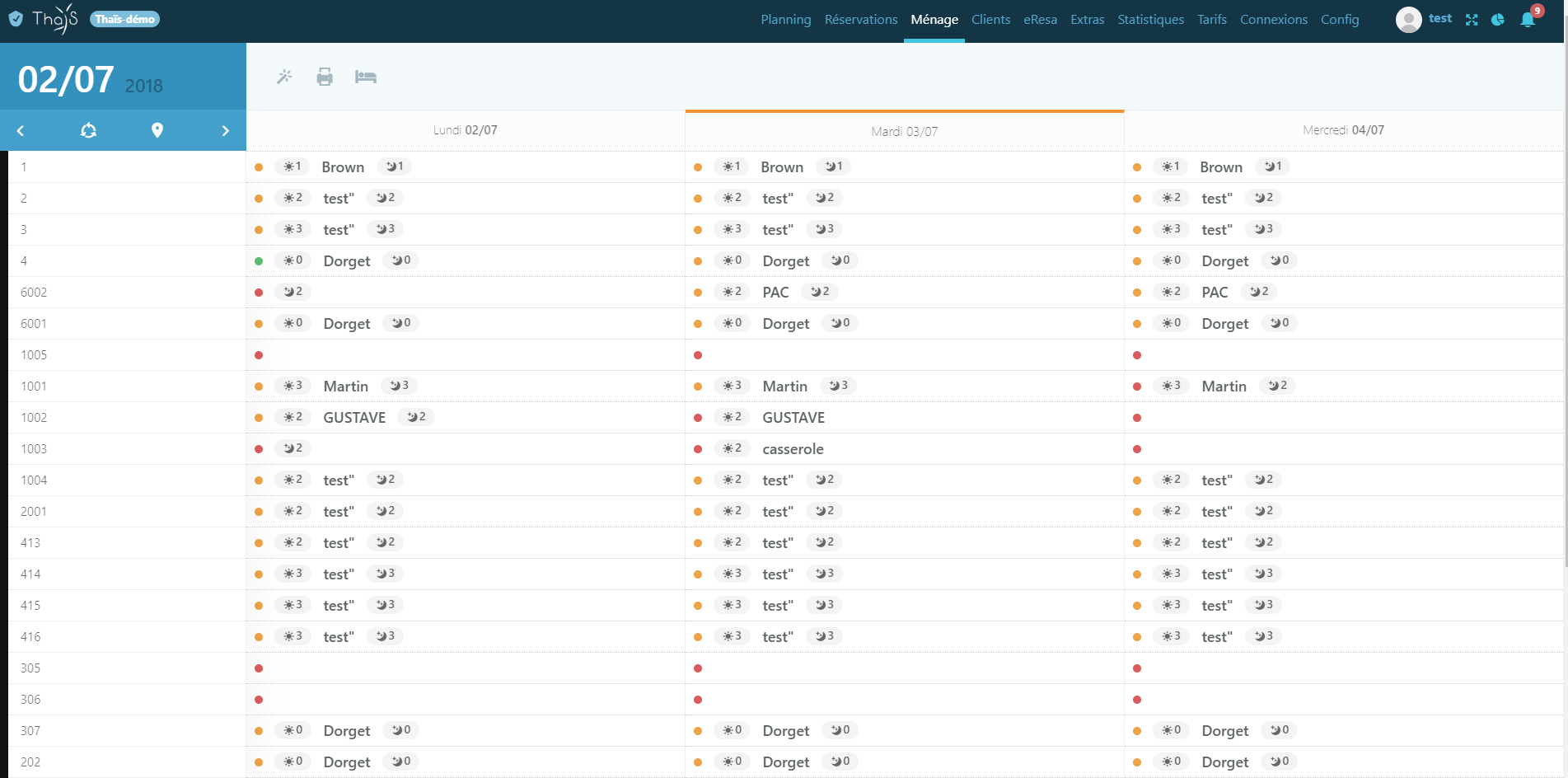Click the magic wand auto-assign icon
Viewport: 1568px width, 778px height.
click(x=284, y=77)
